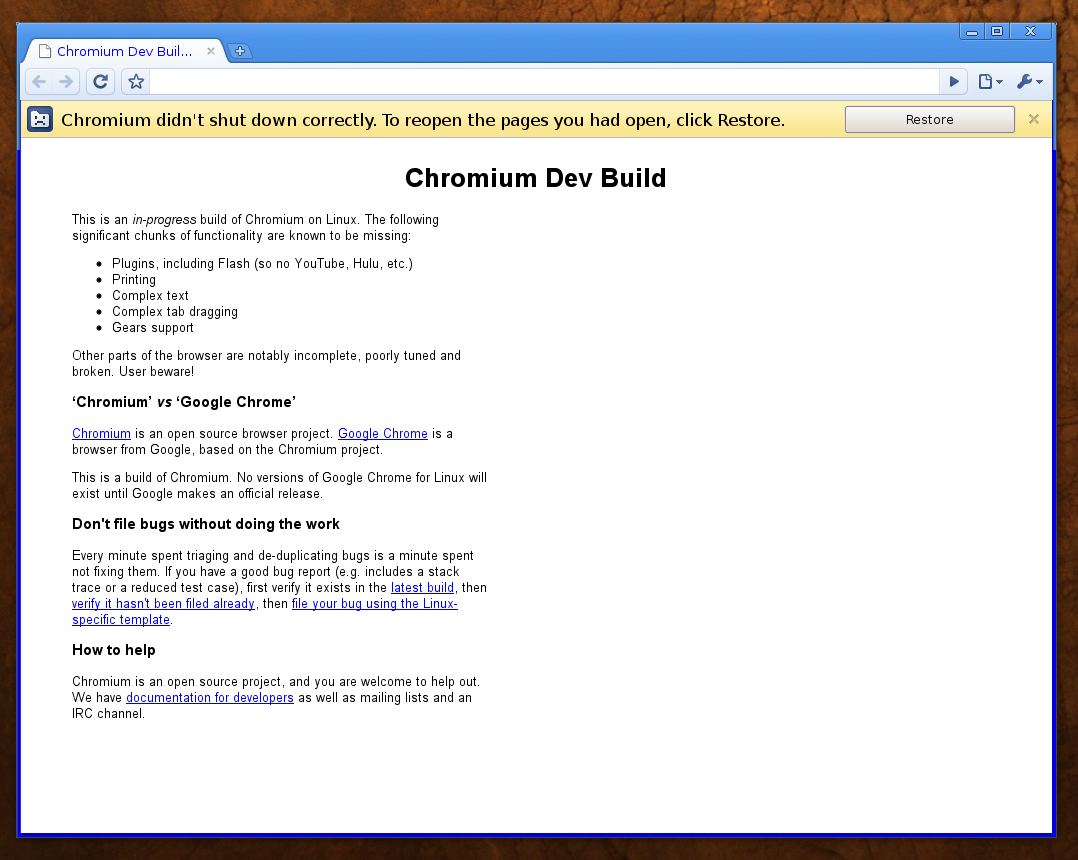Click the 'How to help' heading
Image resolution: width=1078 pixels, height=860 pixels.
(x=113, y=650)
